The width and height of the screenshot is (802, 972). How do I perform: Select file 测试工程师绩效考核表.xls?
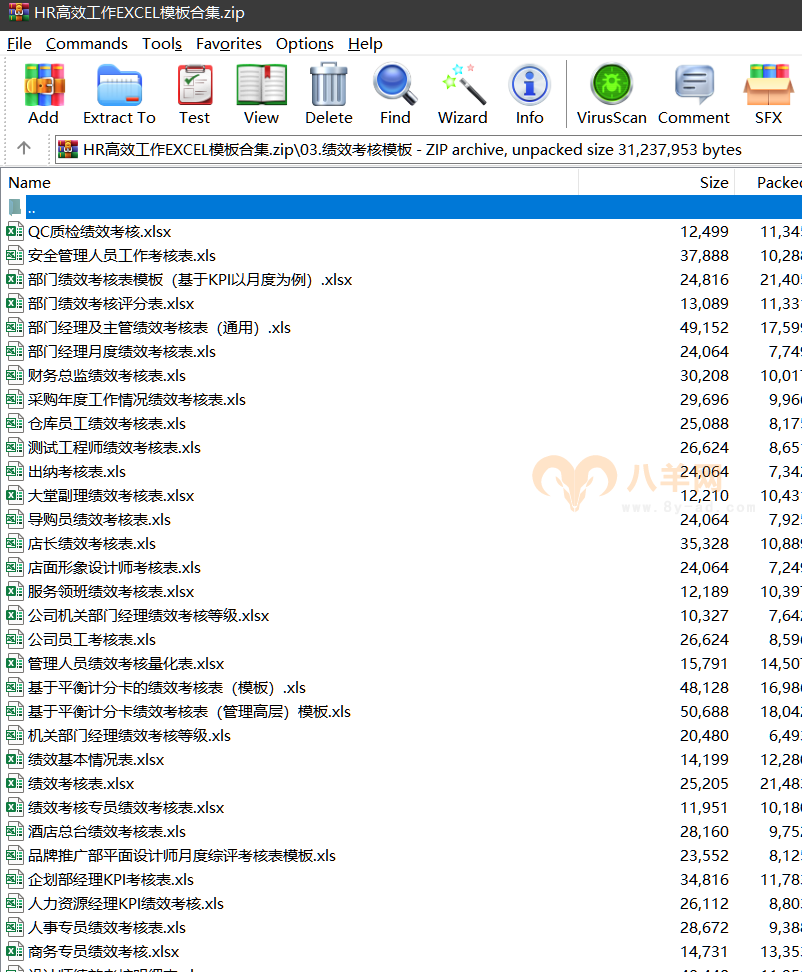click(x=114, y=448)
